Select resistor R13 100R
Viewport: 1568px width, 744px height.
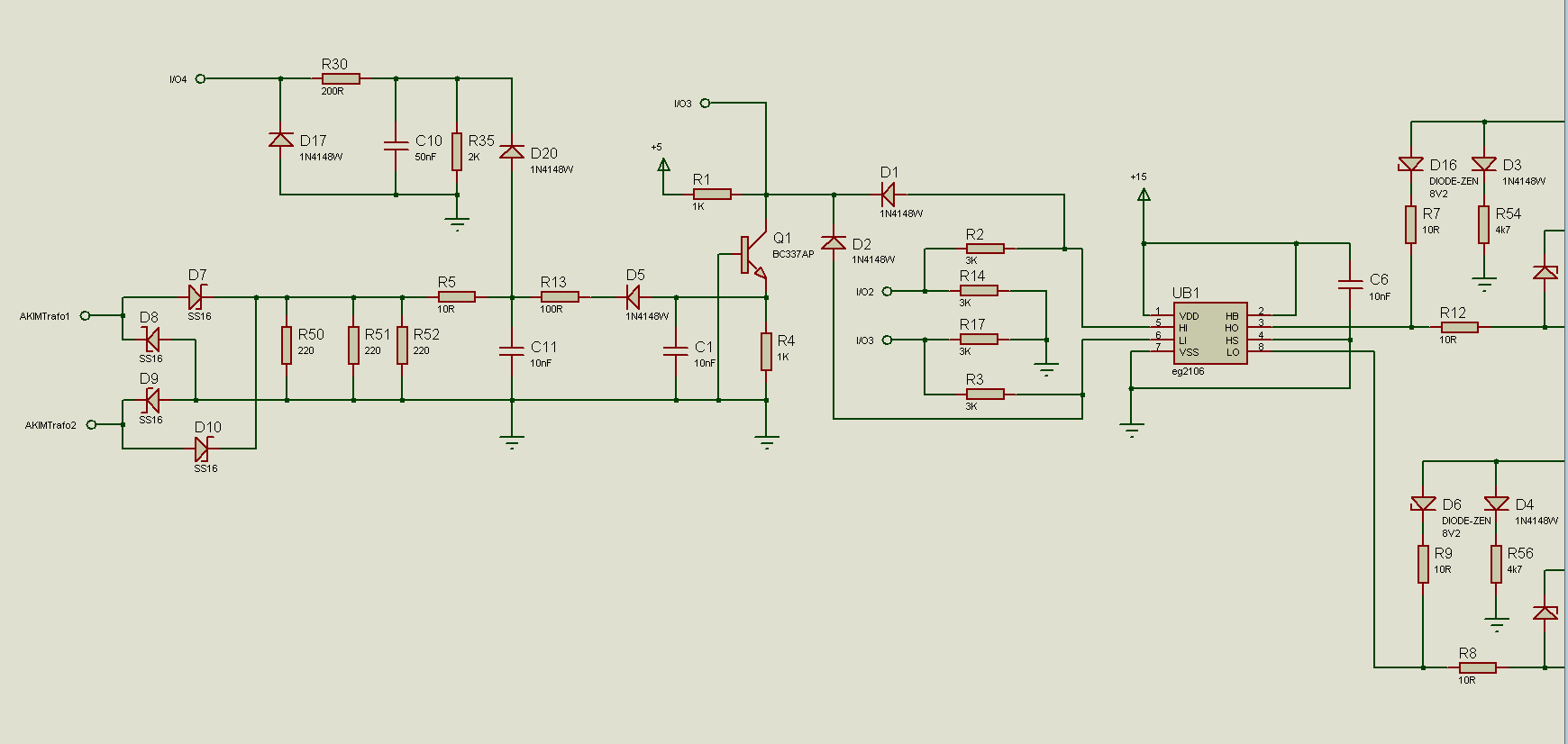pyautogui.click(x=559, y=296)
